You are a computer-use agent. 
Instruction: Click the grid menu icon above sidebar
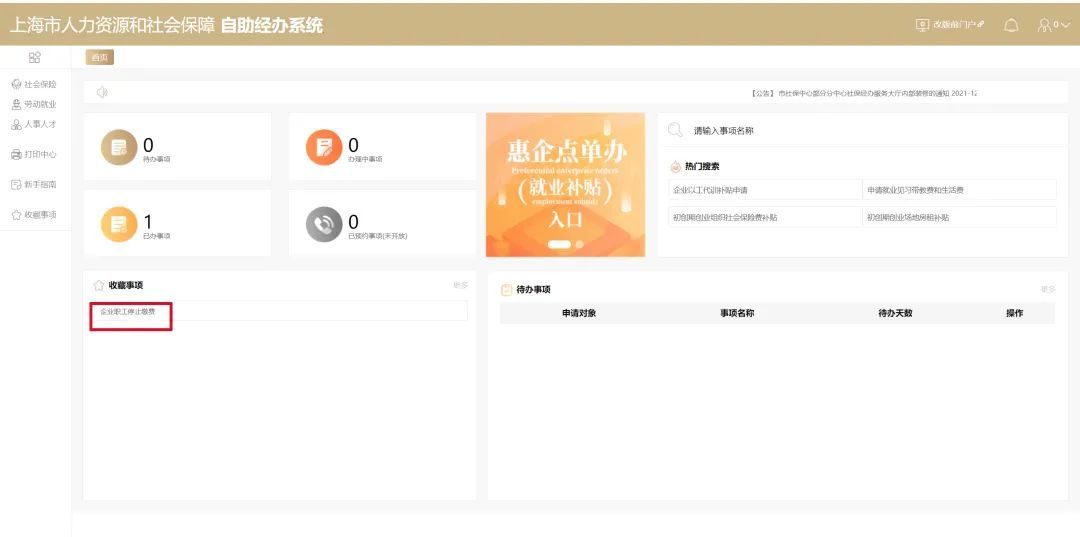(34, 58)
